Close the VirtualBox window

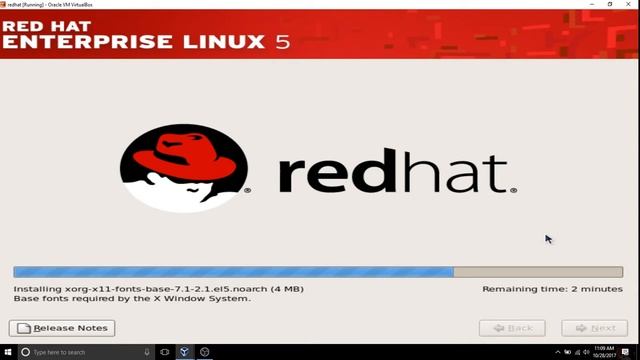click(x=629, y=4)
